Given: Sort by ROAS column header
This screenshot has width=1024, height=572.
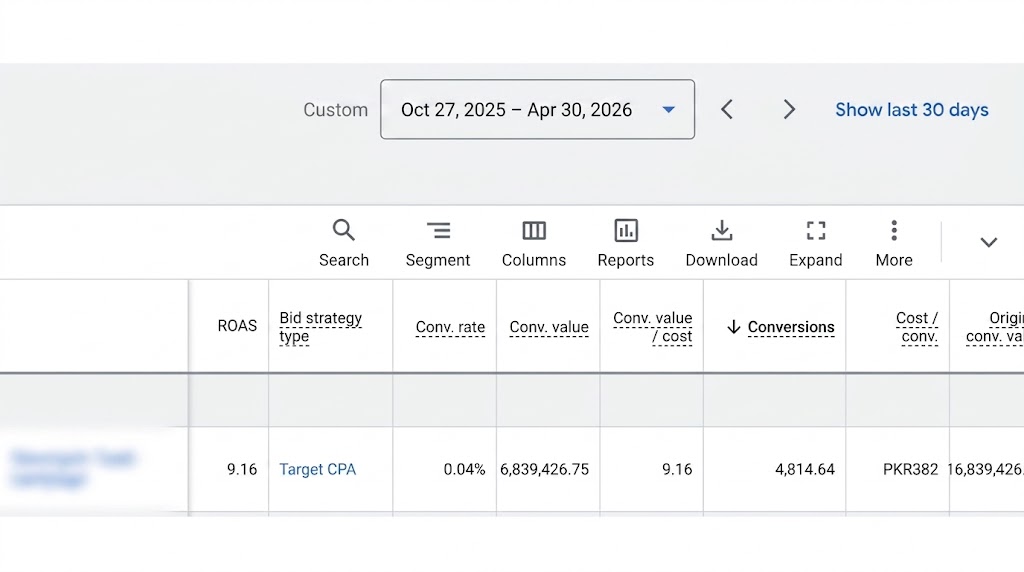Looking at the screenshot, I should pos(237,326).
